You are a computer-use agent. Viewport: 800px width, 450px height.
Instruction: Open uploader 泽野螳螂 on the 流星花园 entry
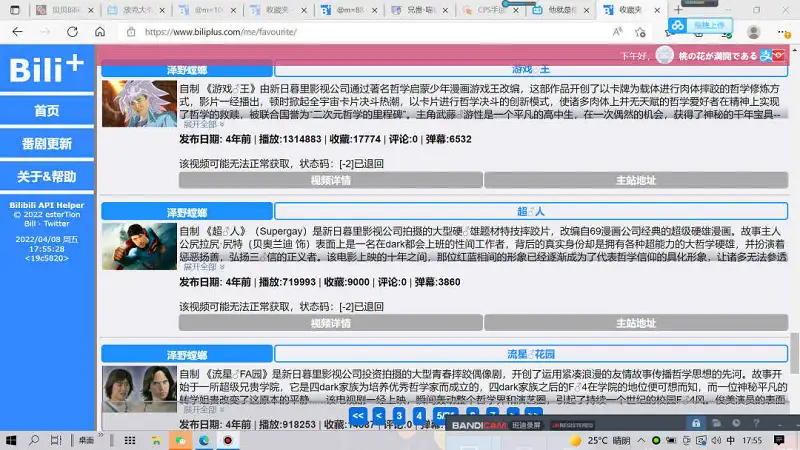tap(187, 354)
